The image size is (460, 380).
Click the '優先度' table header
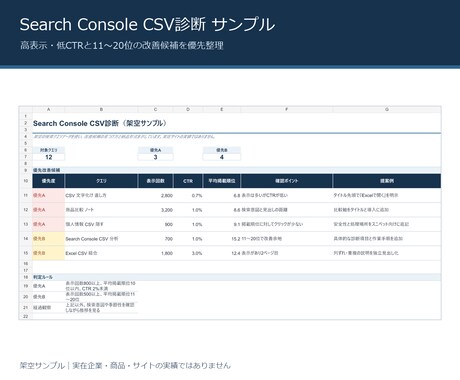coord(49,181)
